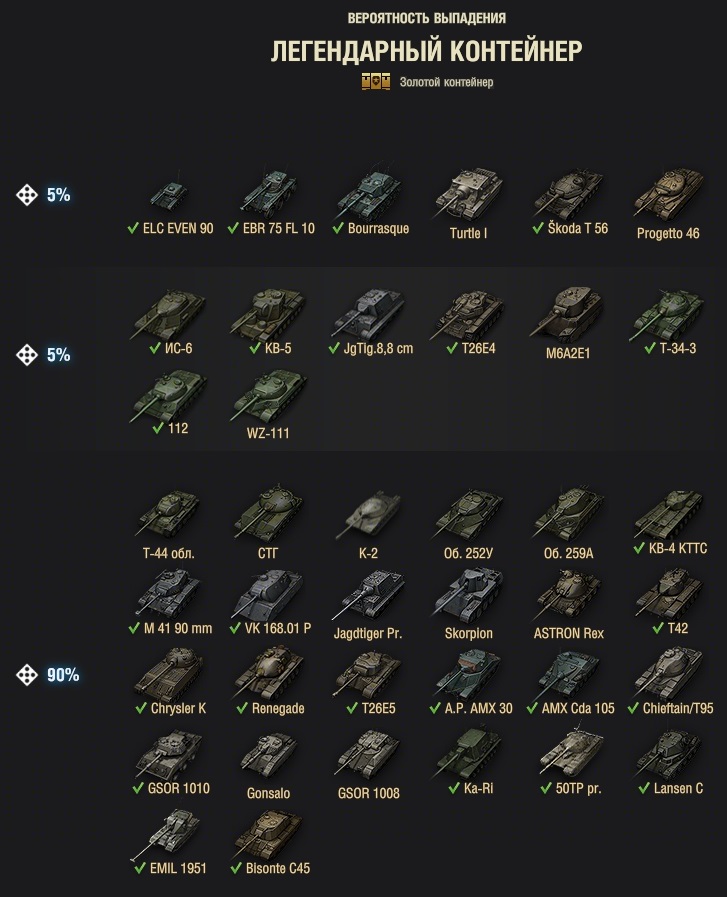This screenshot has height=897, width=727.
Task: Click dice icon beside first 5% row
Action: pos(27,195)
